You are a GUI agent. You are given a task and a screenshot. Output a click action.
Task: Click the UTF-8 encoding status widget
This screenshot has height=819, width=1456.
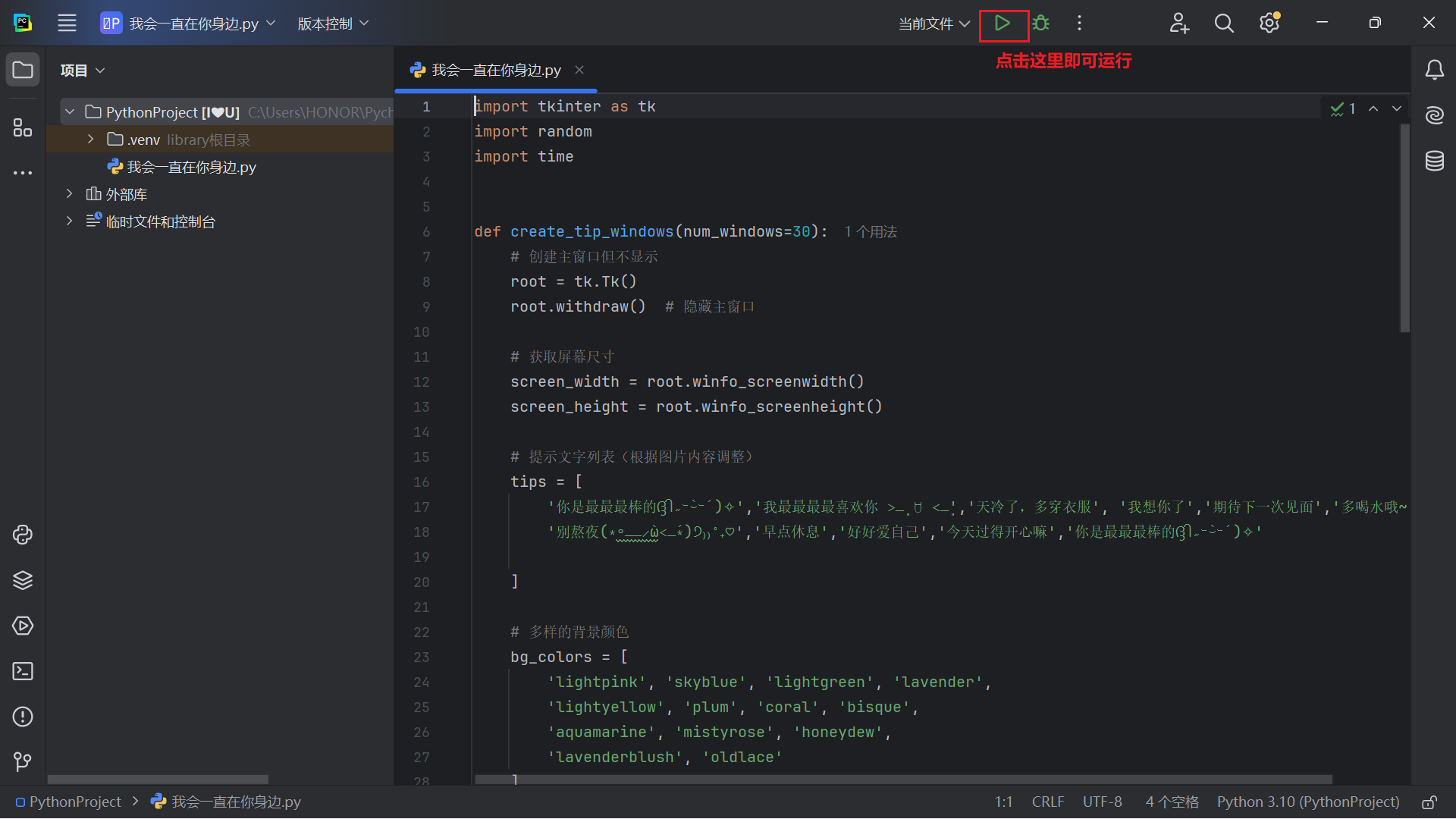[1102, 802]
